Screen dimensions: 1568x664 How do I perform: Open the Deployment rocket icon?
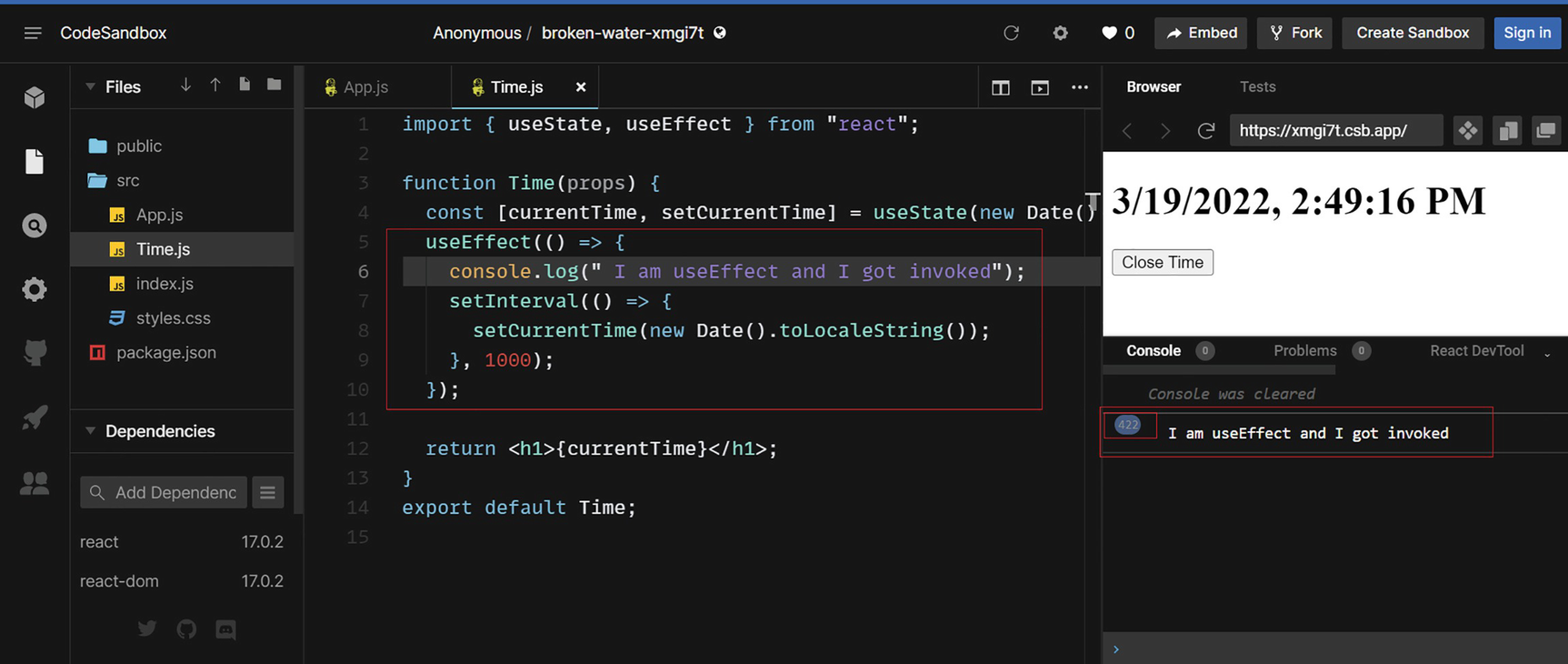(35, 418)
